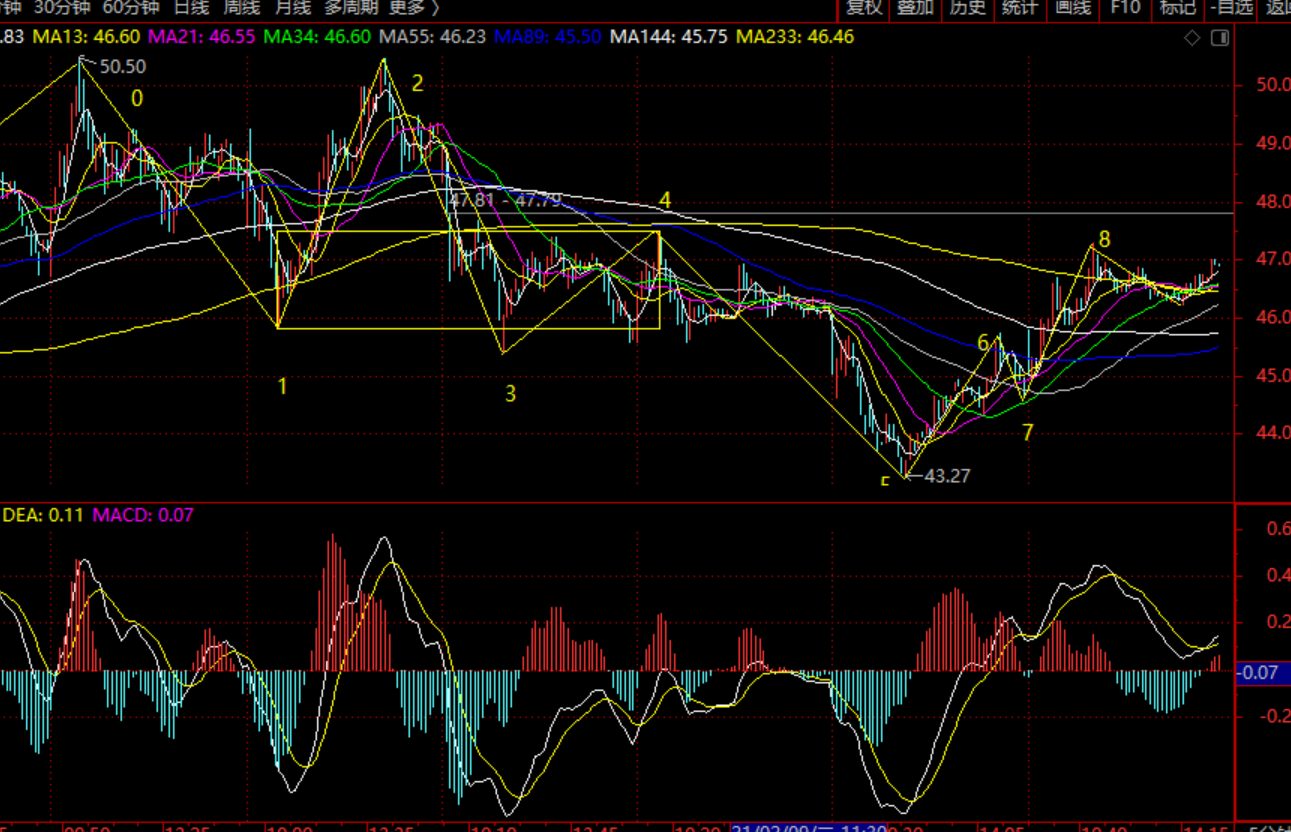Screen dimensions: 1291x832
Task: Toggle the -自选 watchlist button
Action: pos(1231,8)
